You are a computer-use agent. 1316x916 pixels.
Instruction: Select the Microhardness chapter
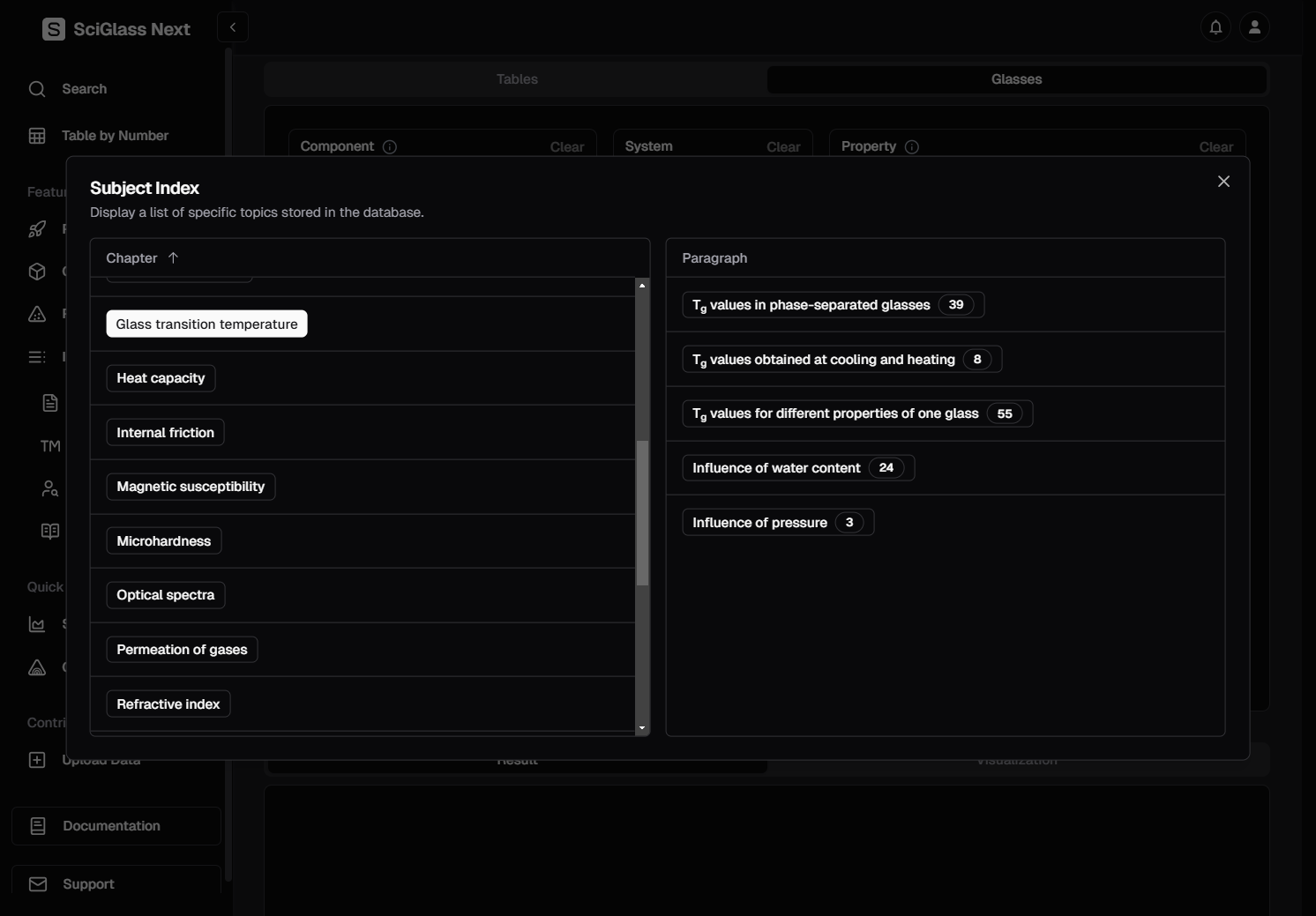(164, 541)
